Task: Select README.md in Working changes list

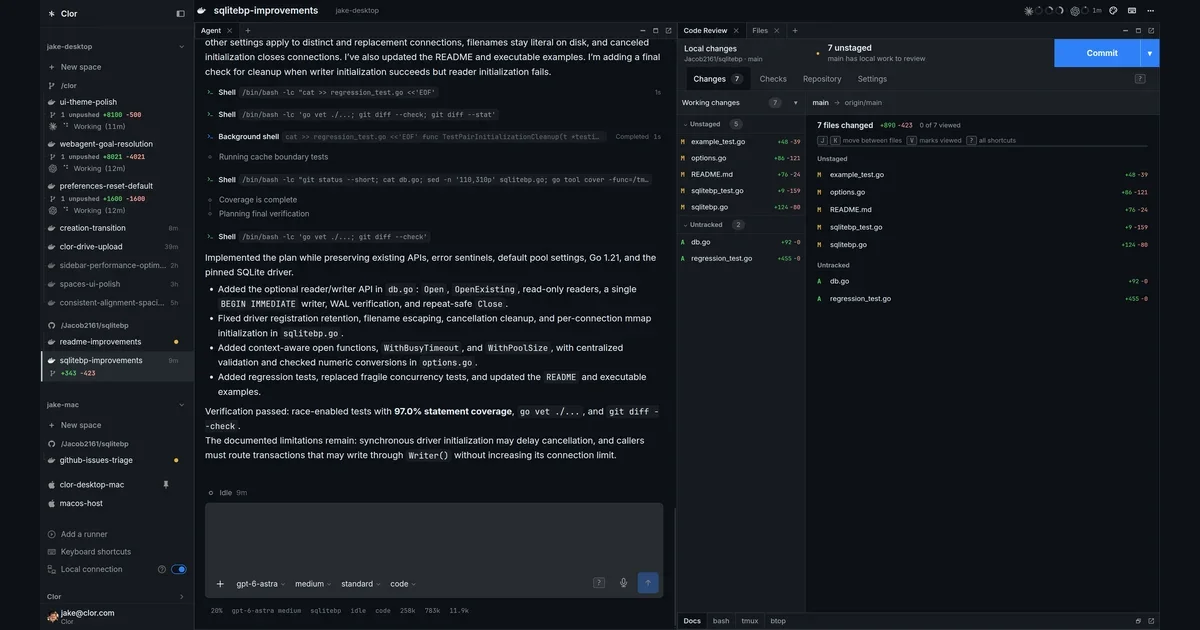Action: [740, 174]
